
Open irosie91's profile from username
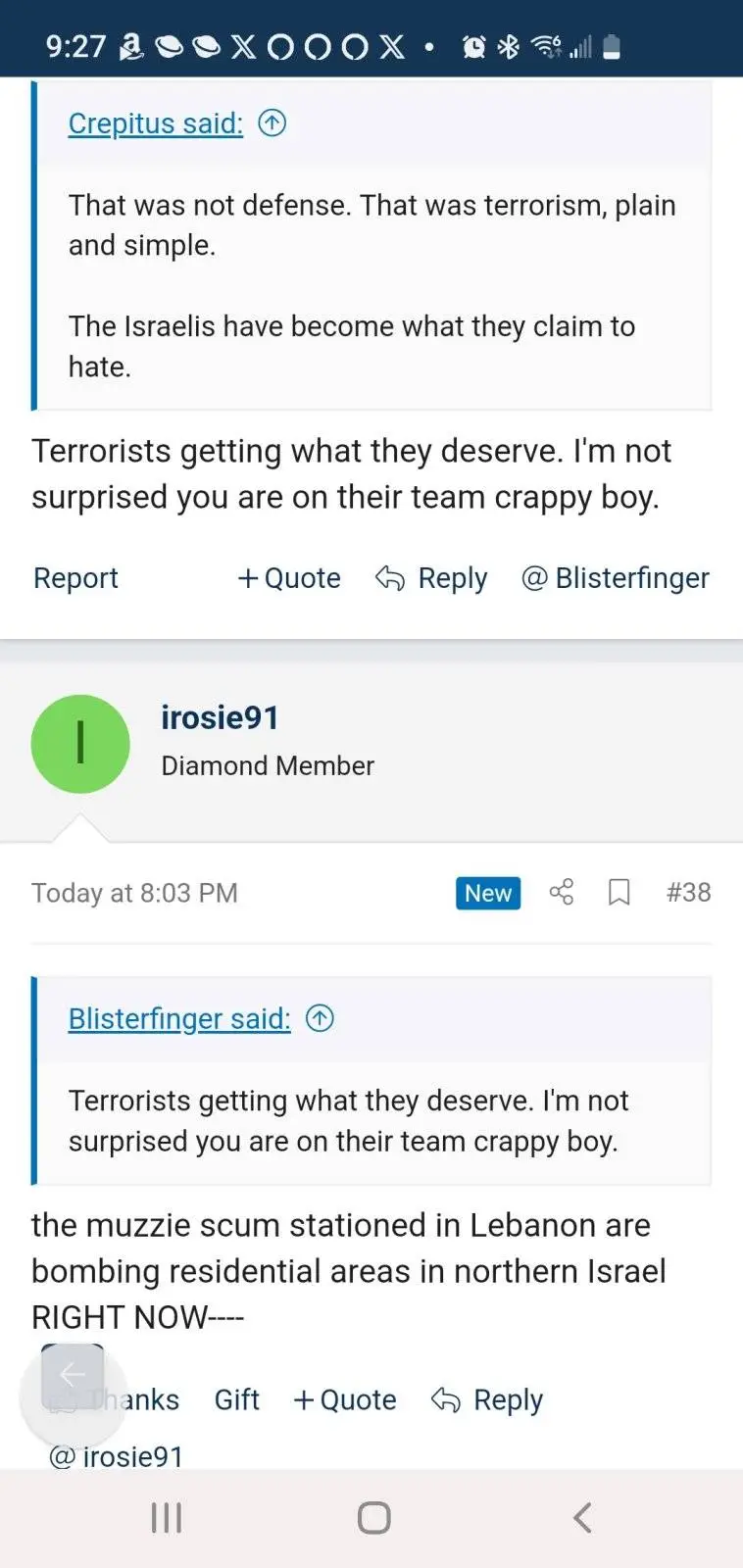pos(220,717)
